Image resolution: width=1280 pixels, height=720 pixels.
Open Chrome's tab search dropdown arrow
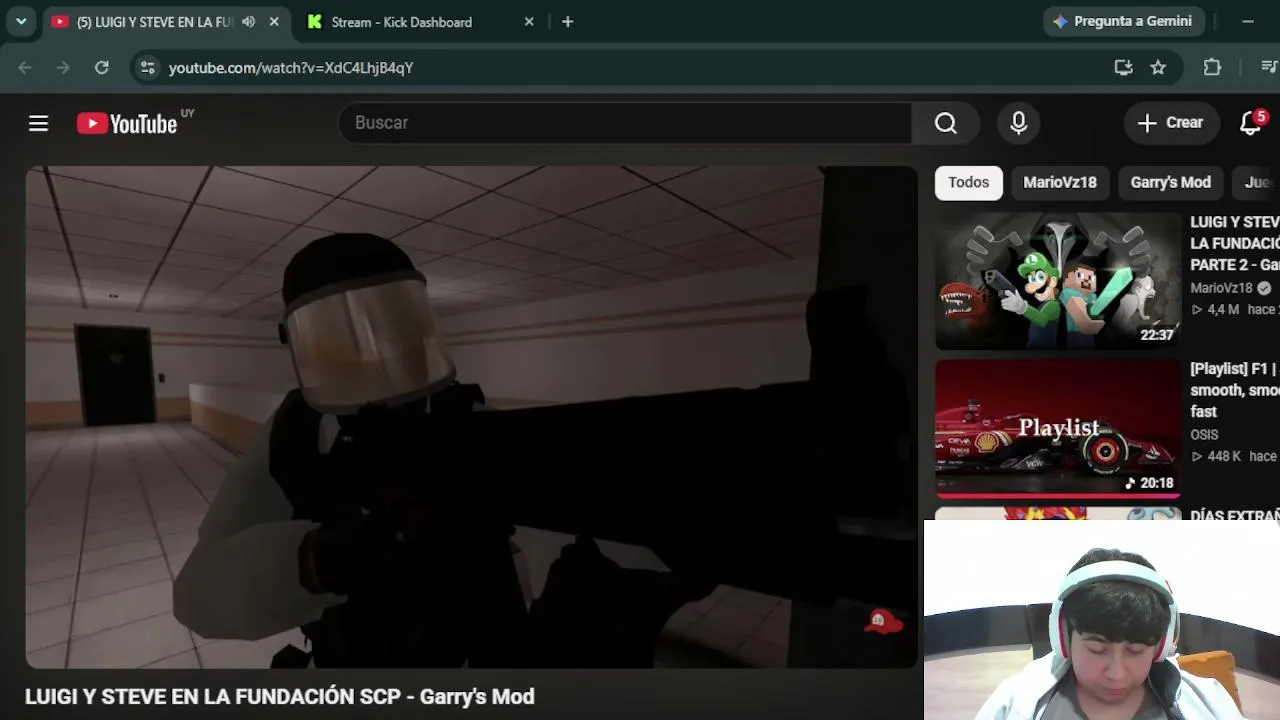pyautogui.click(x=21, y=21)
